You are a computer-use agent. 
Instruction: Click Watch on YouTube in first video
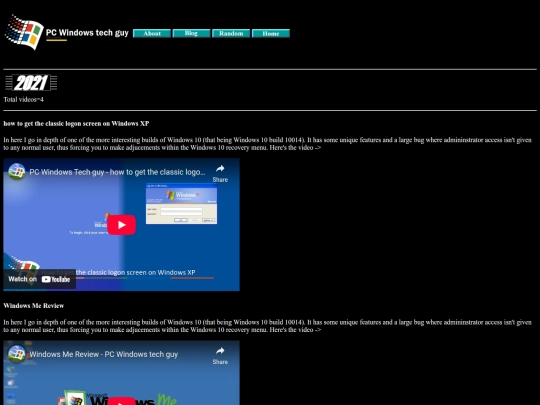[x=39, y=279]
